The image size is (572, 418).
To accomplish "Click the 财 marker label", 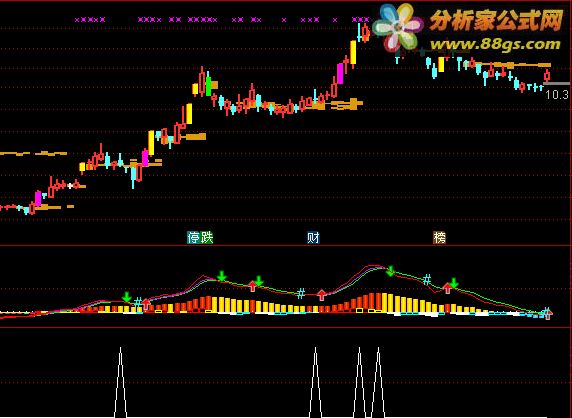I will (313, 238).
